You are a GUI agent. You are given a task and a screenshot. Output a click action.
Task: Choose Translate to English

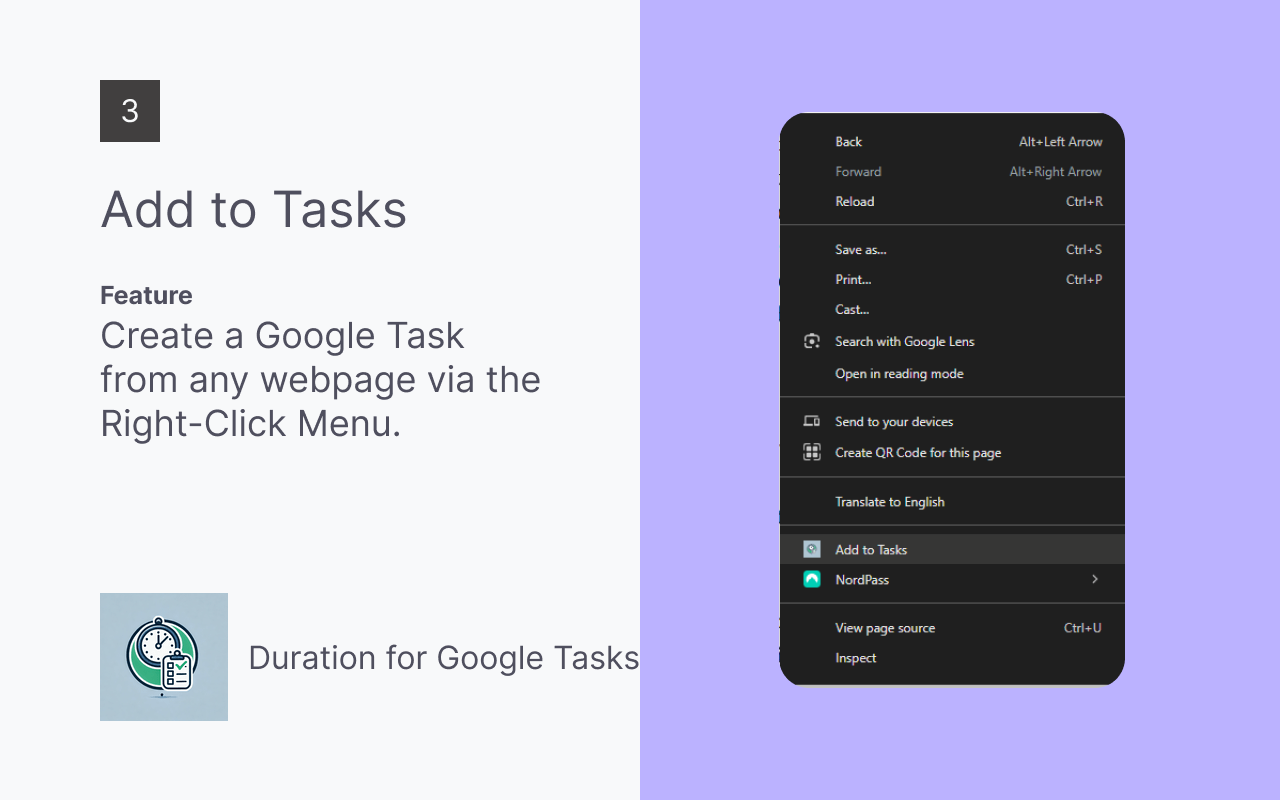952,501
